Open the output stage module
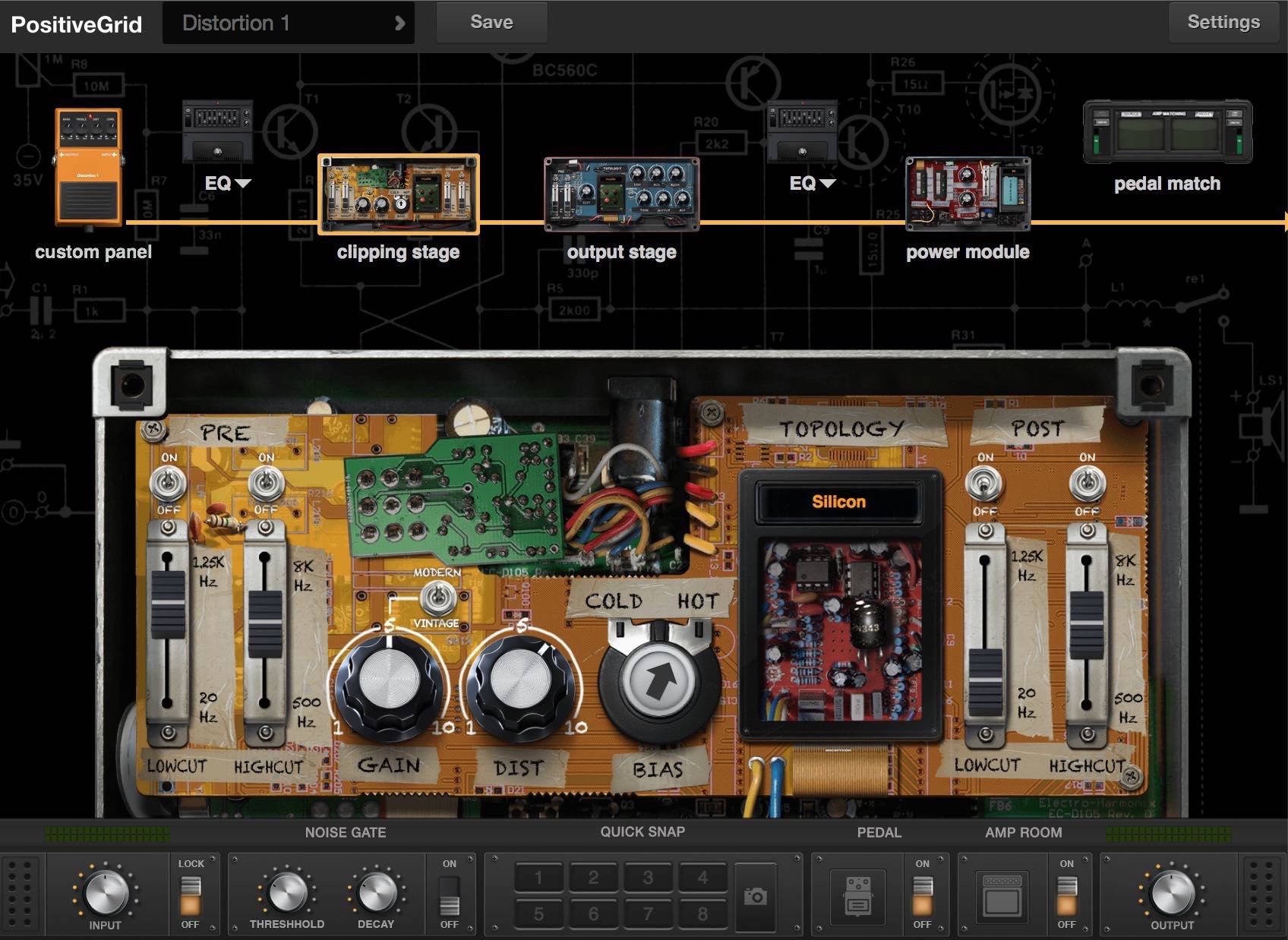This screenshot has height=940, width=1288. tap(622, 194)
